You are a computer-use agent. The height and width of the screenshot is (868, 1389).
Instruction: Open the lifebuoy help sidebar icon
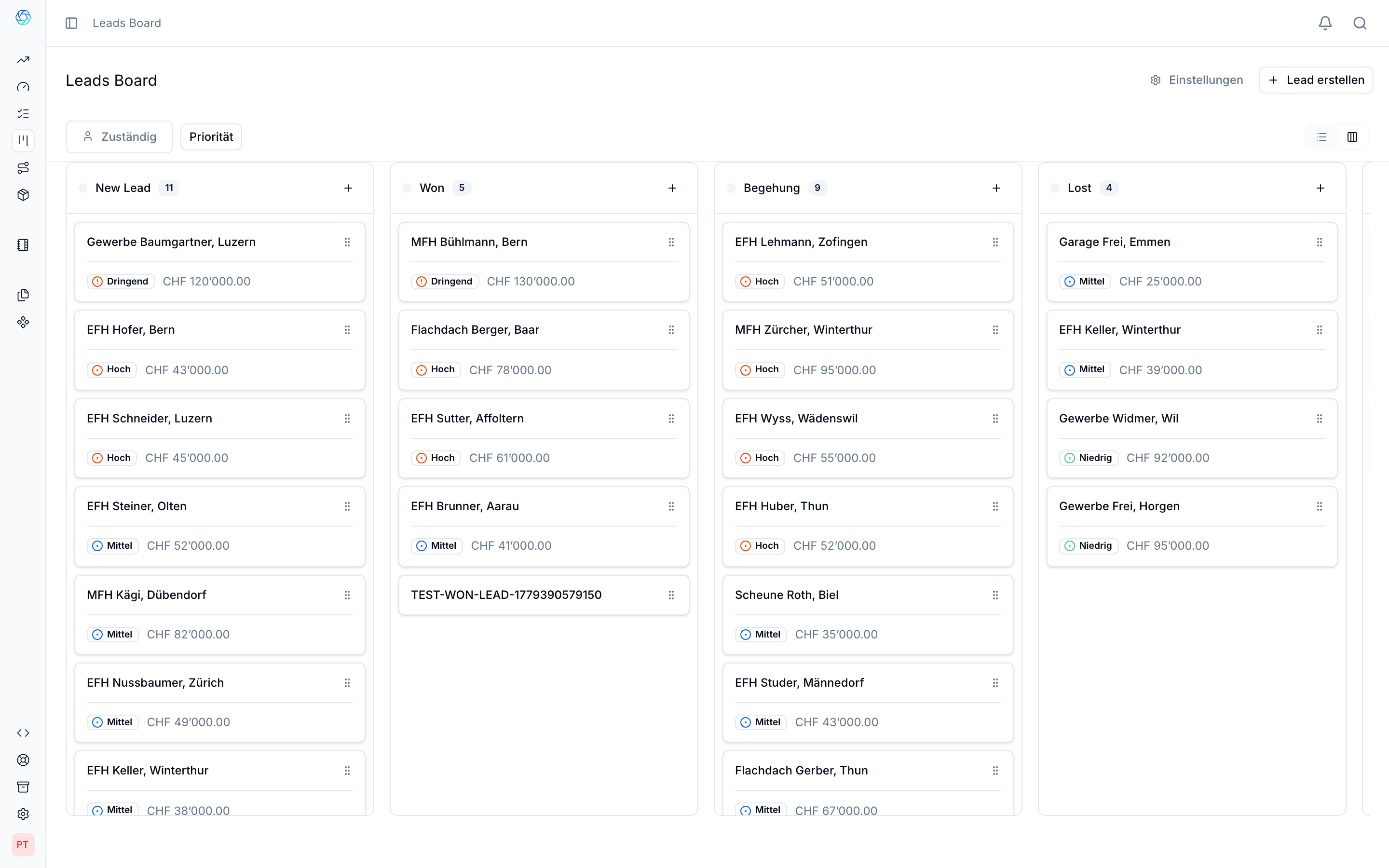(x=23, y=760)
